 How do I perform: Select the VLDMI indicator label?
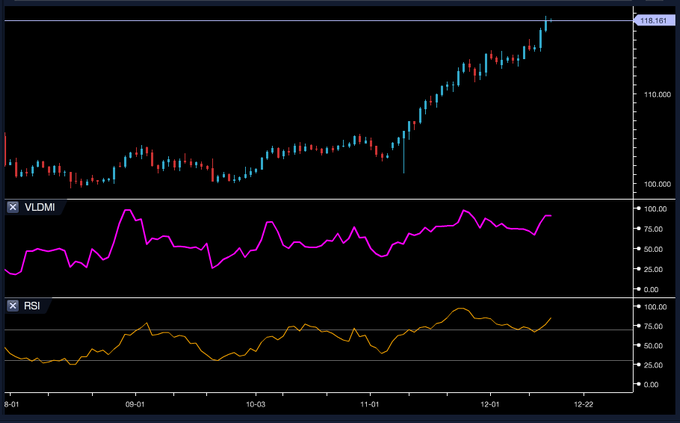click(39, 207)
